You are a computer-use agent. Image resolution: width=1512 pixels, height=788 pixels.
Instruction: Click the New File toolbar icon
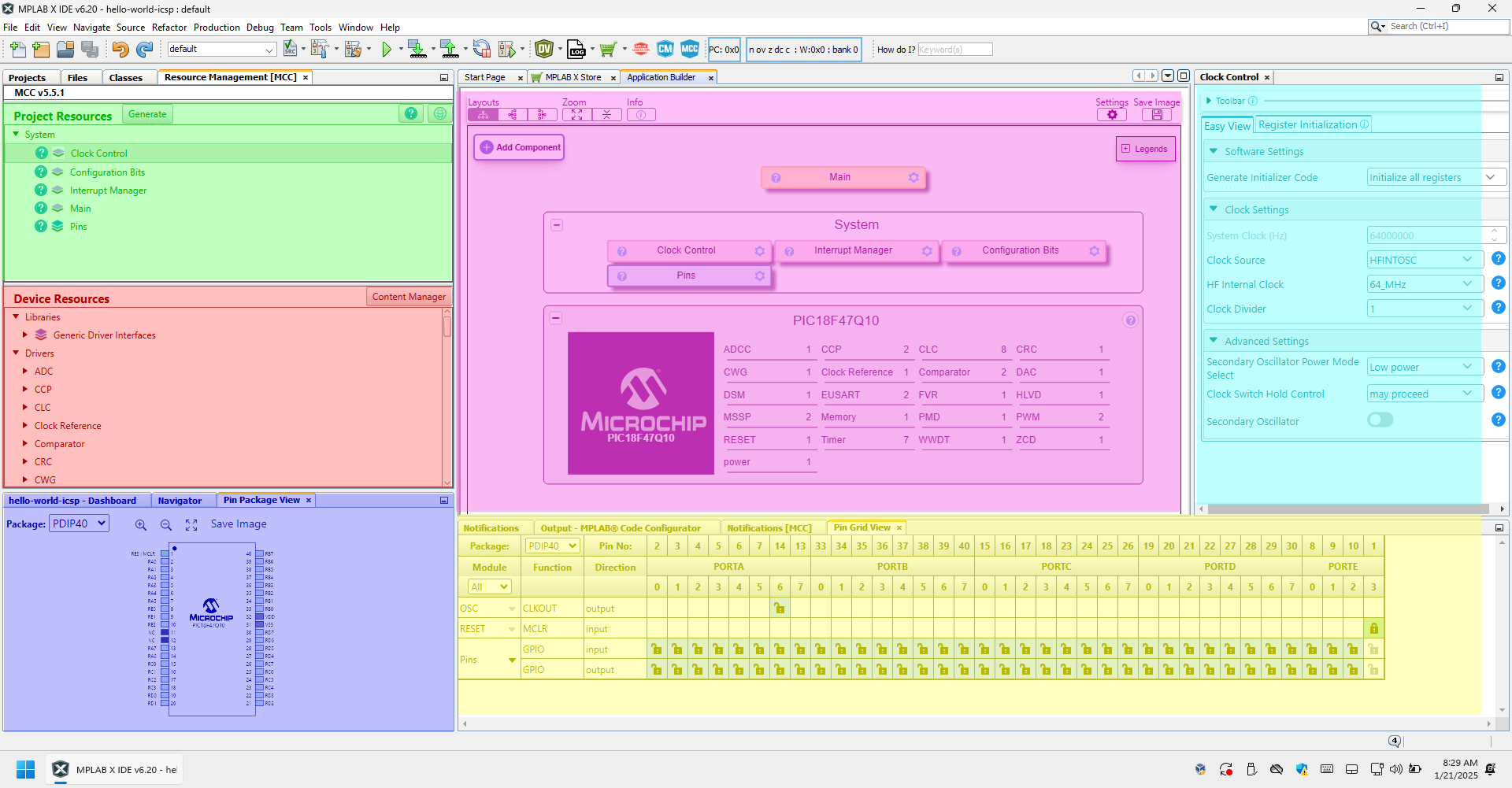pyautogui.click(x=17, y=50)
